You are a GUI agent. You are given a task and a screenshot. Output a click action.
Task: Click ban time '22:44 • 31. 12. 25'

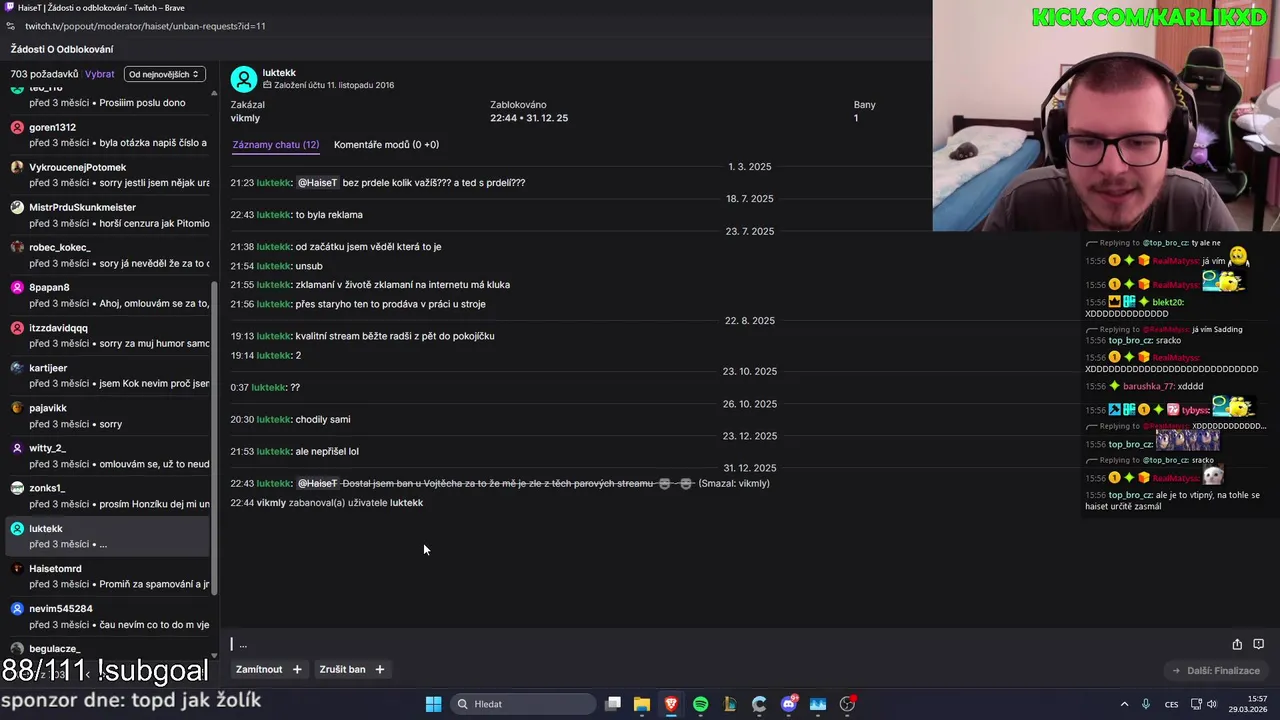(x=529, y=118)
